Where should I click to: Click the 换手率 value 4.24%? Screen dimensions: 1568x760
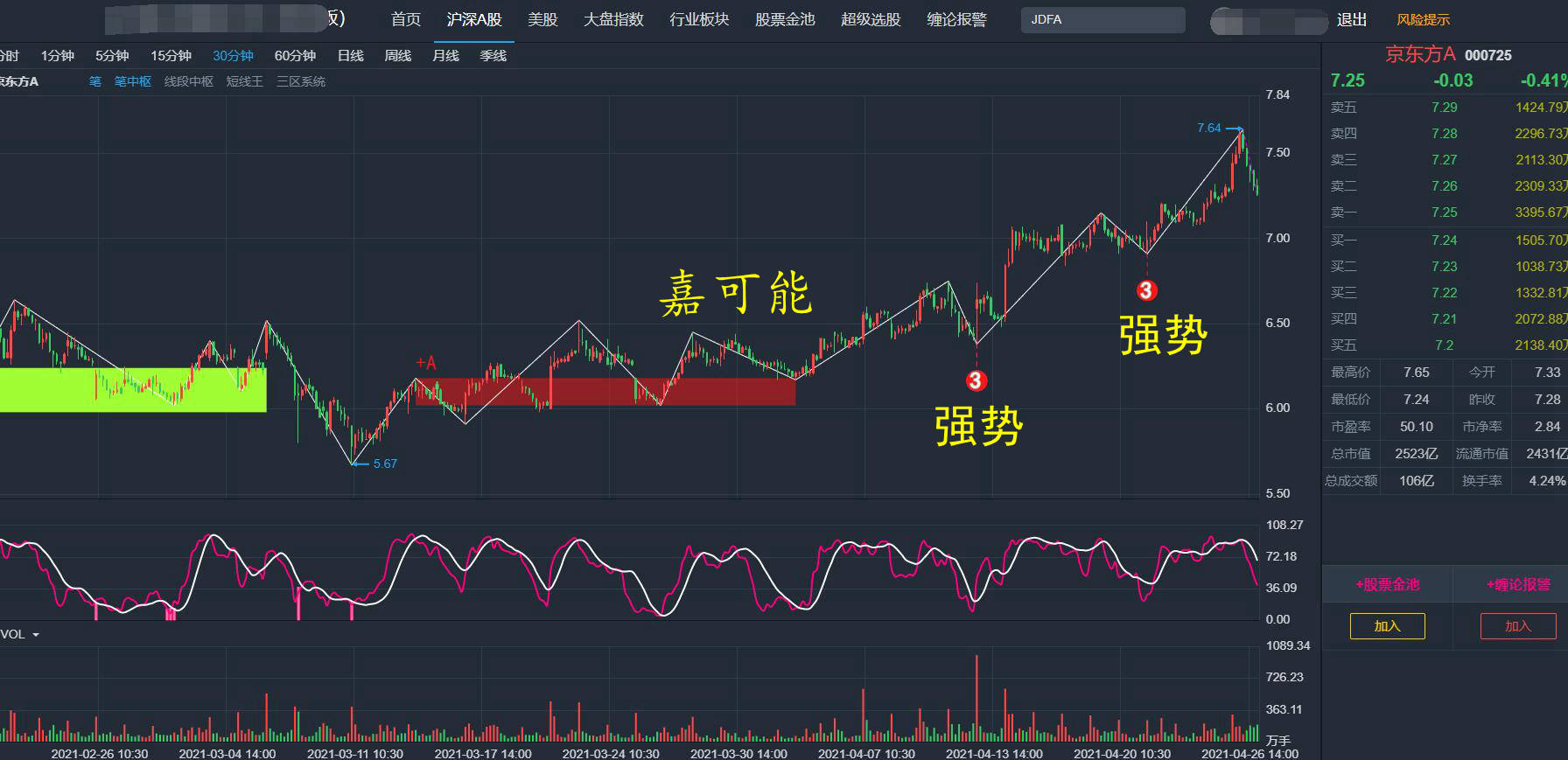tap(1547, 480)
